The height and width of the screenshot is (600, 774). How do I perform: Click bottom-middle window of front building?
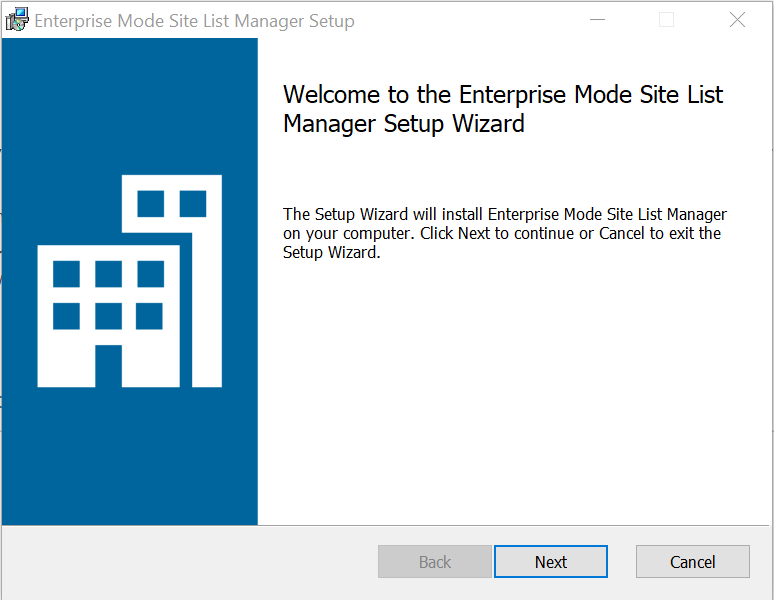[x=108, y=316]
